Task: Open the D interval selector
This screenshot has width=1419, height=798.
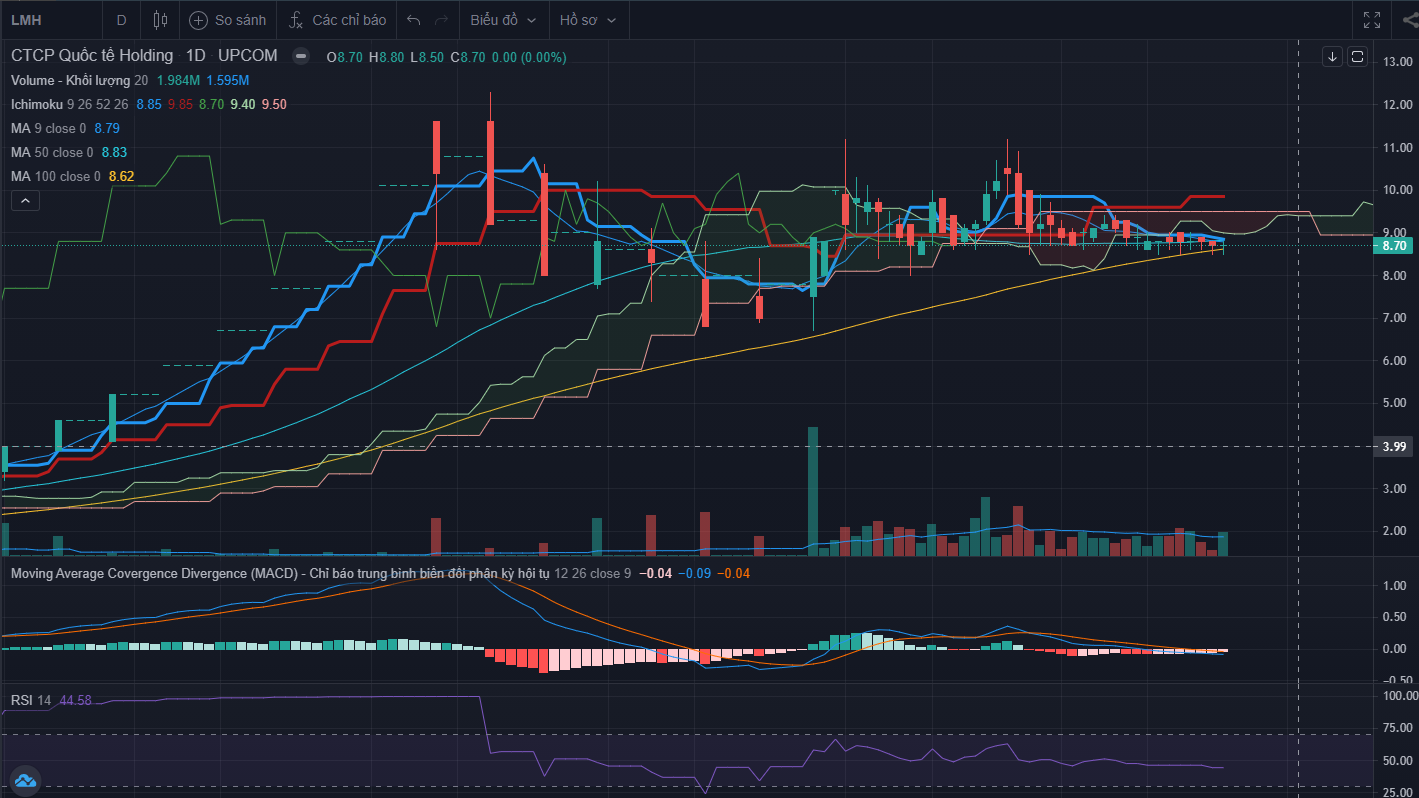Action: [121, 20]
